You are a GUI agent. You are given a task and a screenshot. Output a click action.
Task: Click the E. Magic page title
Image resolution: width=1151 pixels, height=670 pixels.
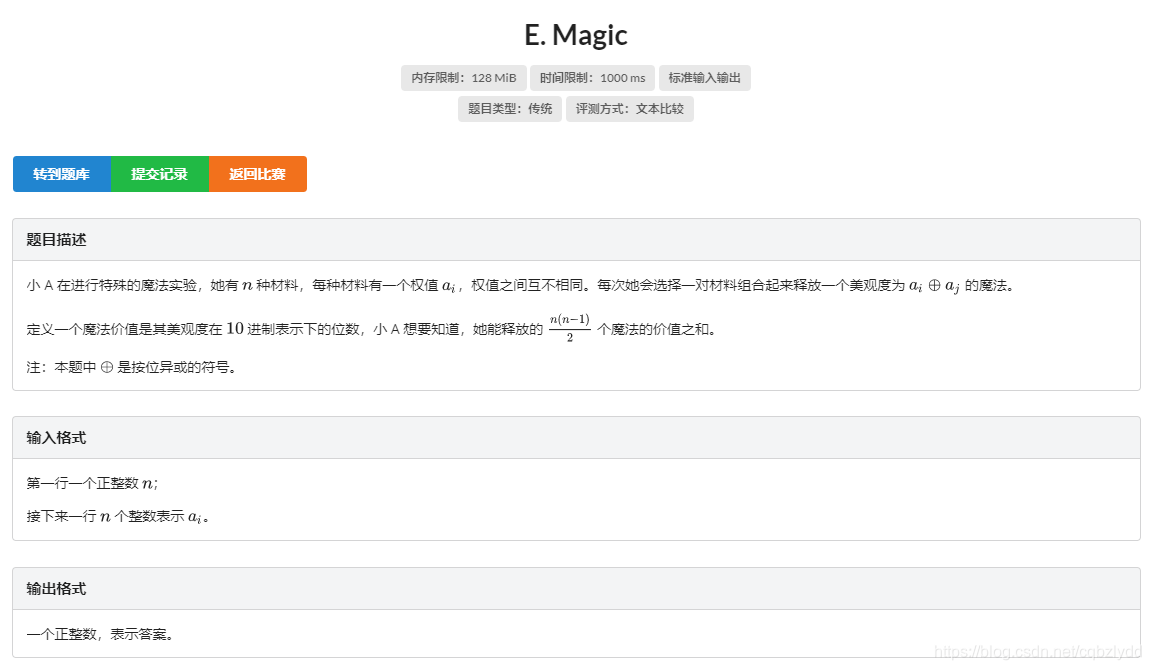(x=576, y=34)
